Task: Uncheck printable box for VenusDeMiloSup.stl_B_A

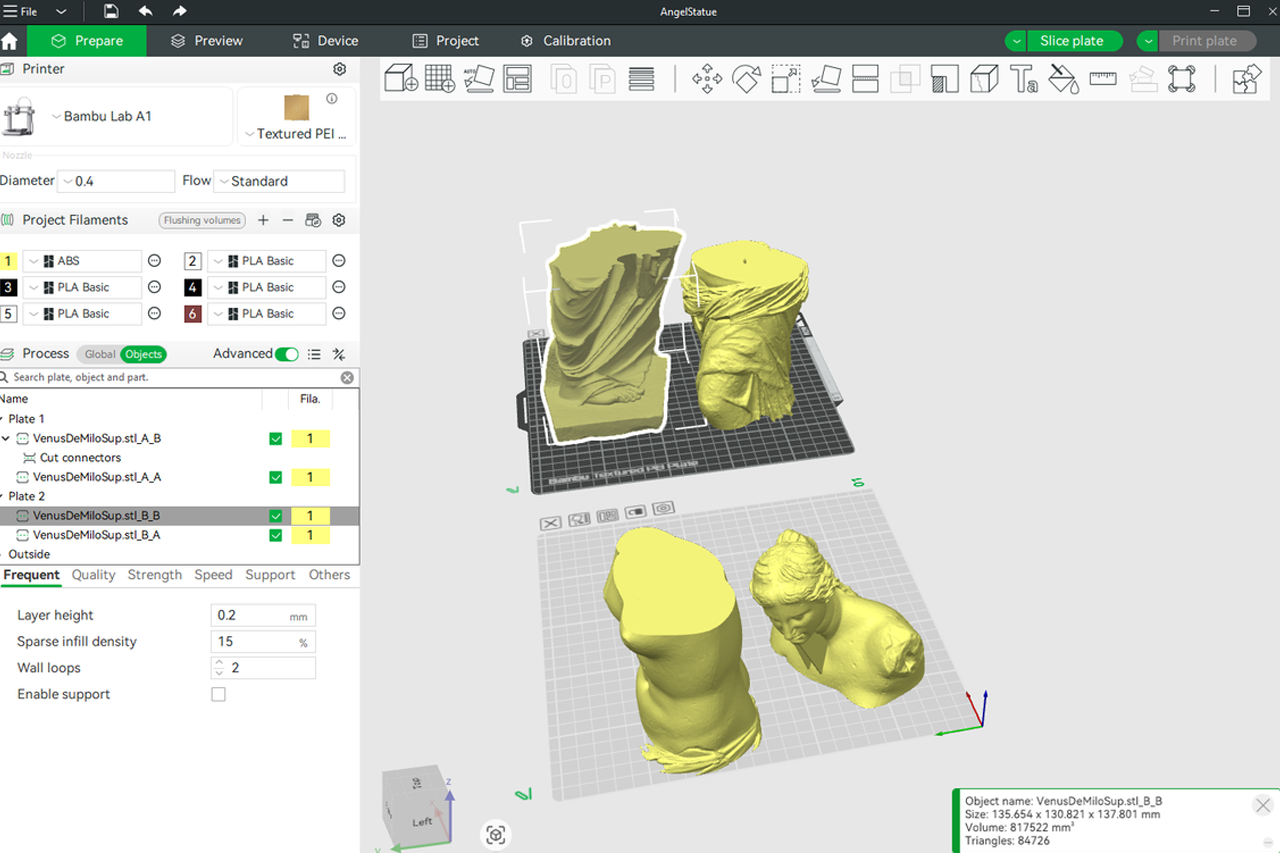Action: (276, 535)
